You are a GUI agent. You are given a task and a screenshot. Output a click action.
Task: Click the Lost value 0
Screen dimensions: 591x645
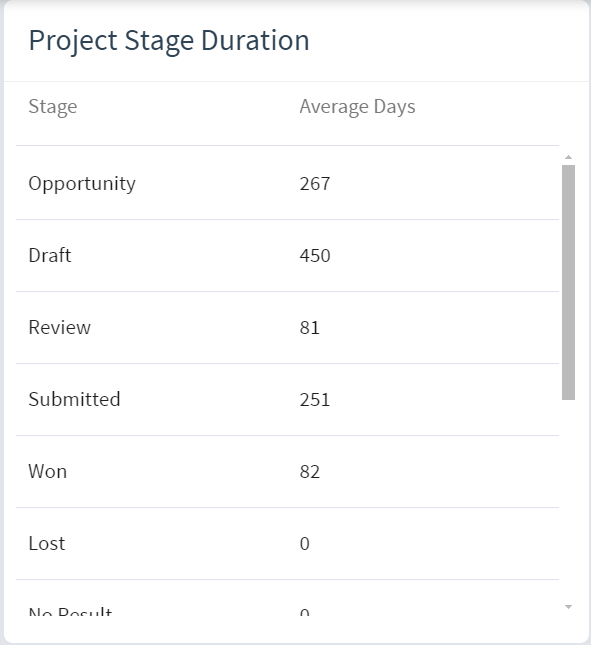(x=304, y=544)
